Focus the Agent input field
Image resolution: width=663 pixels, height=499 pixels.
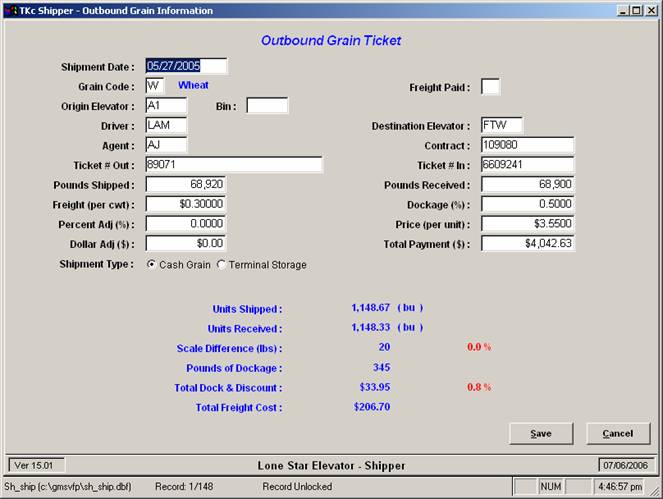pos(166,145)
